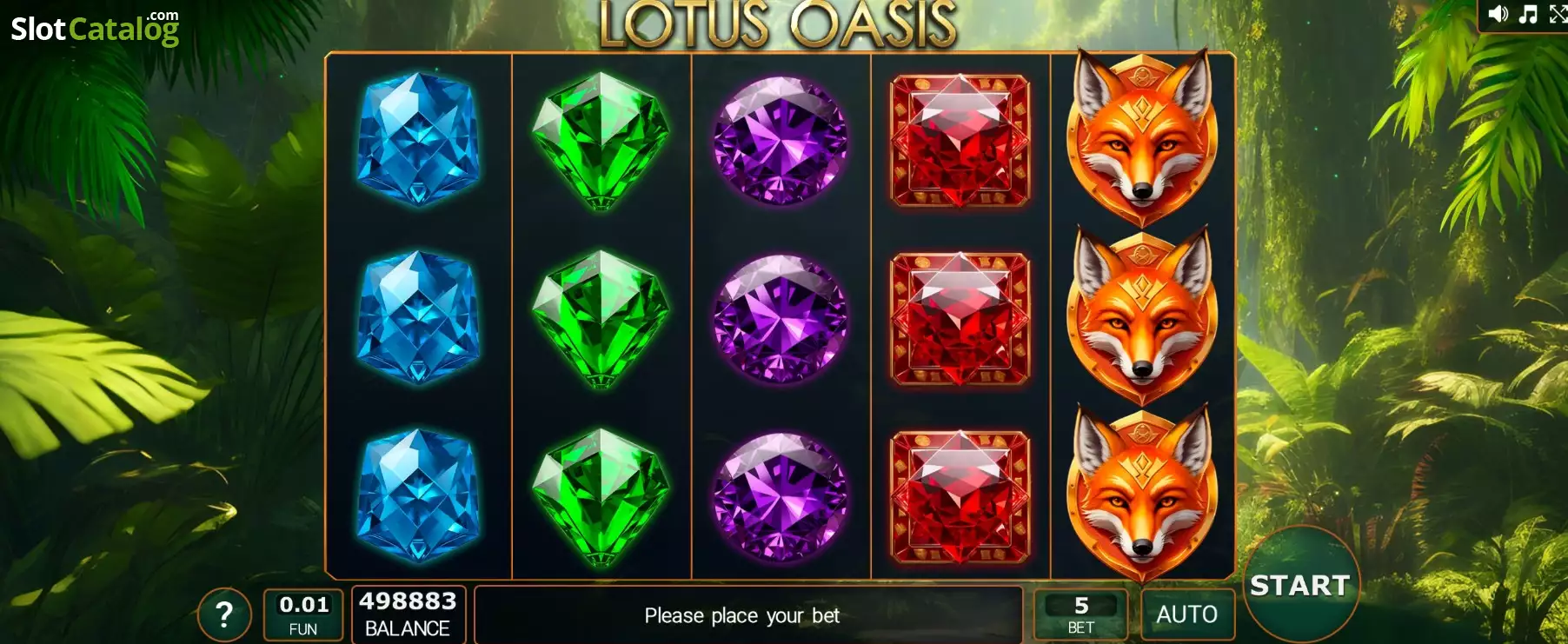Open the BET amount selector showing 5
This screenshot has width=1568, height=644.
point(1081,614)
